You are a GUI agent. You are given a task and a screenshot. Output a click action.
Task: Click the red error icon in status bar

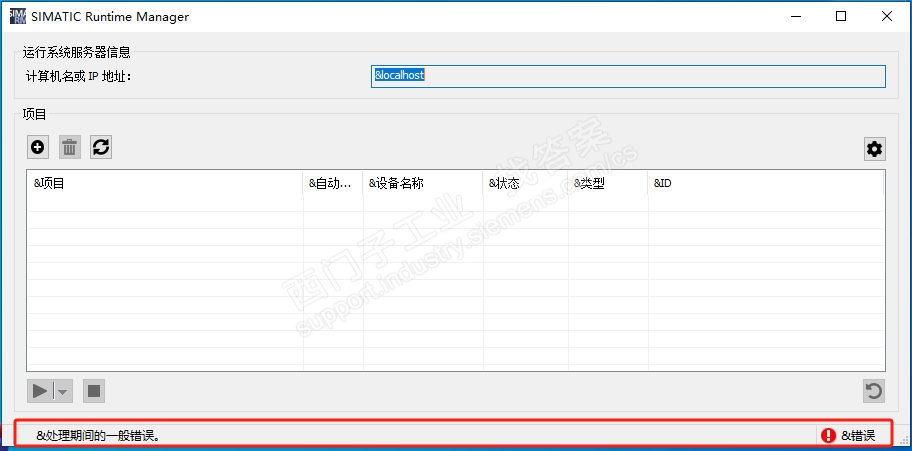click(828, 435)
